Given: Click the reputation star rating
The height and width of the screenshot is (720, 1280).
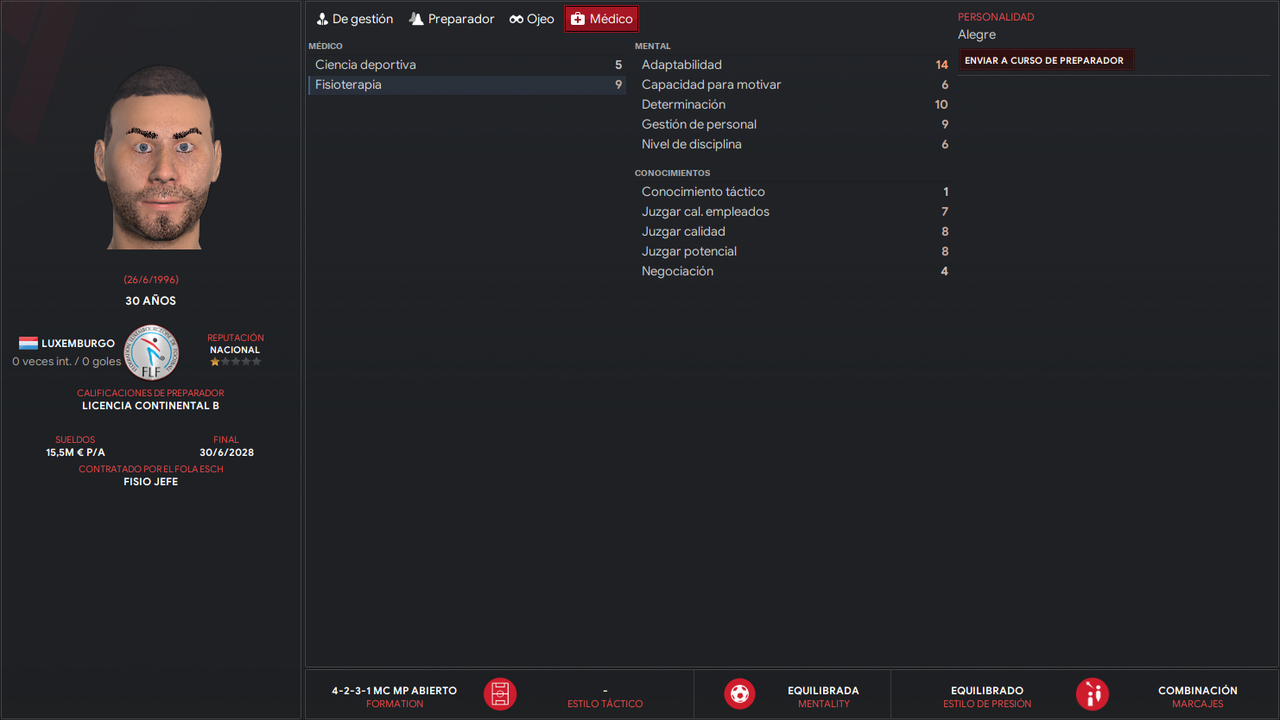Looking at the screenshot, I should point(235,362).
